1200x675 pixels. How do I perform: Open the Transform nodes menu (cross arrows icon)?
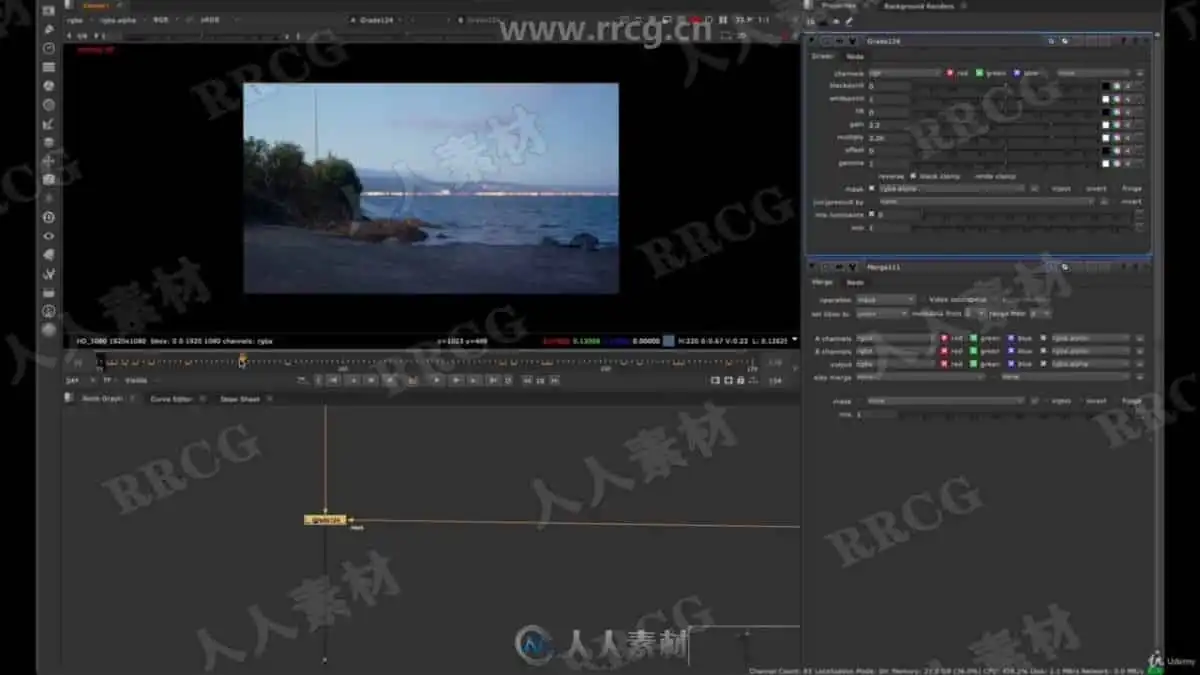[x=48, y=161]
